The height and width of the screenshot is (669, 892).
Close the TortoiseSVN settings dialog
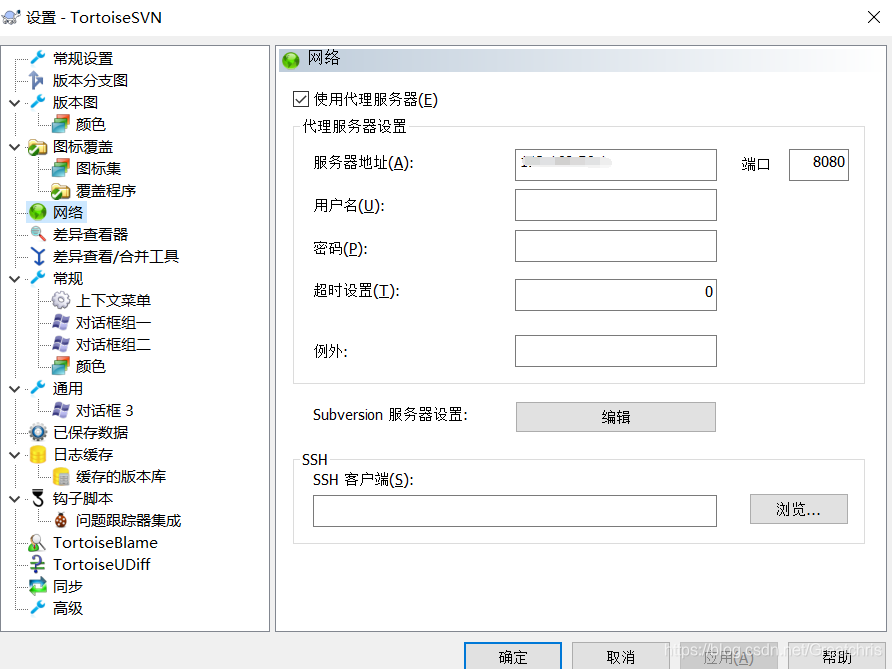click(874, 17)
